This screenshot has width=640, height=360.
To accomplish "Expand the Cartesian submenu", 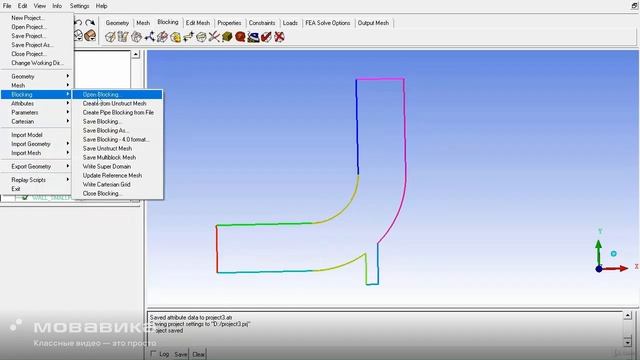I will 37,121.
